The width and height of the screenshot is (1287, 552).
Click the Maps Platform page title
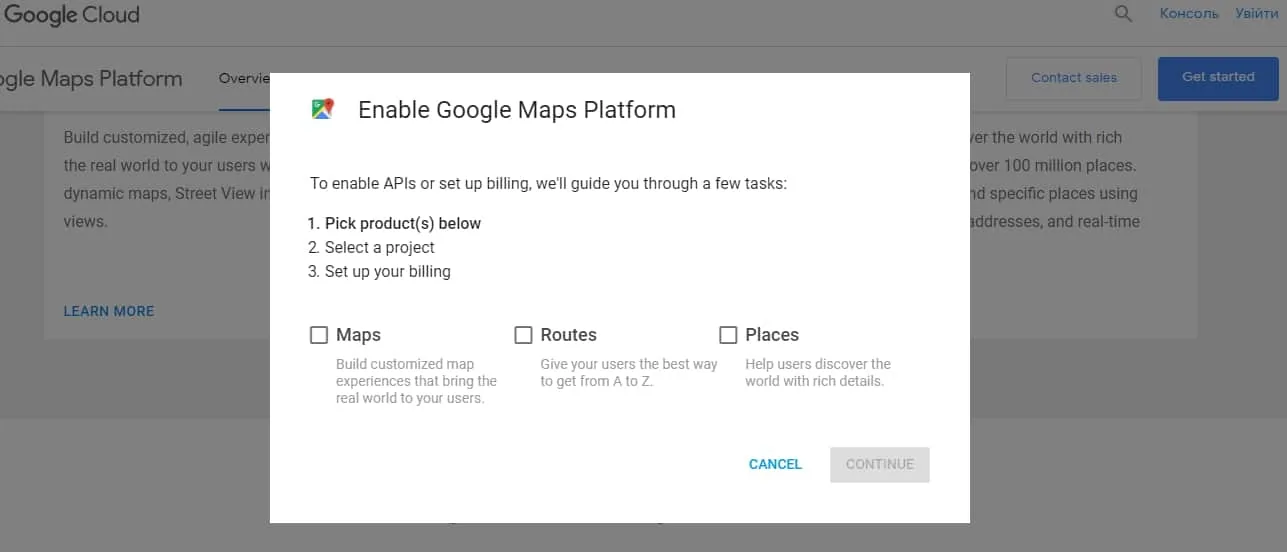click(91, 79)
